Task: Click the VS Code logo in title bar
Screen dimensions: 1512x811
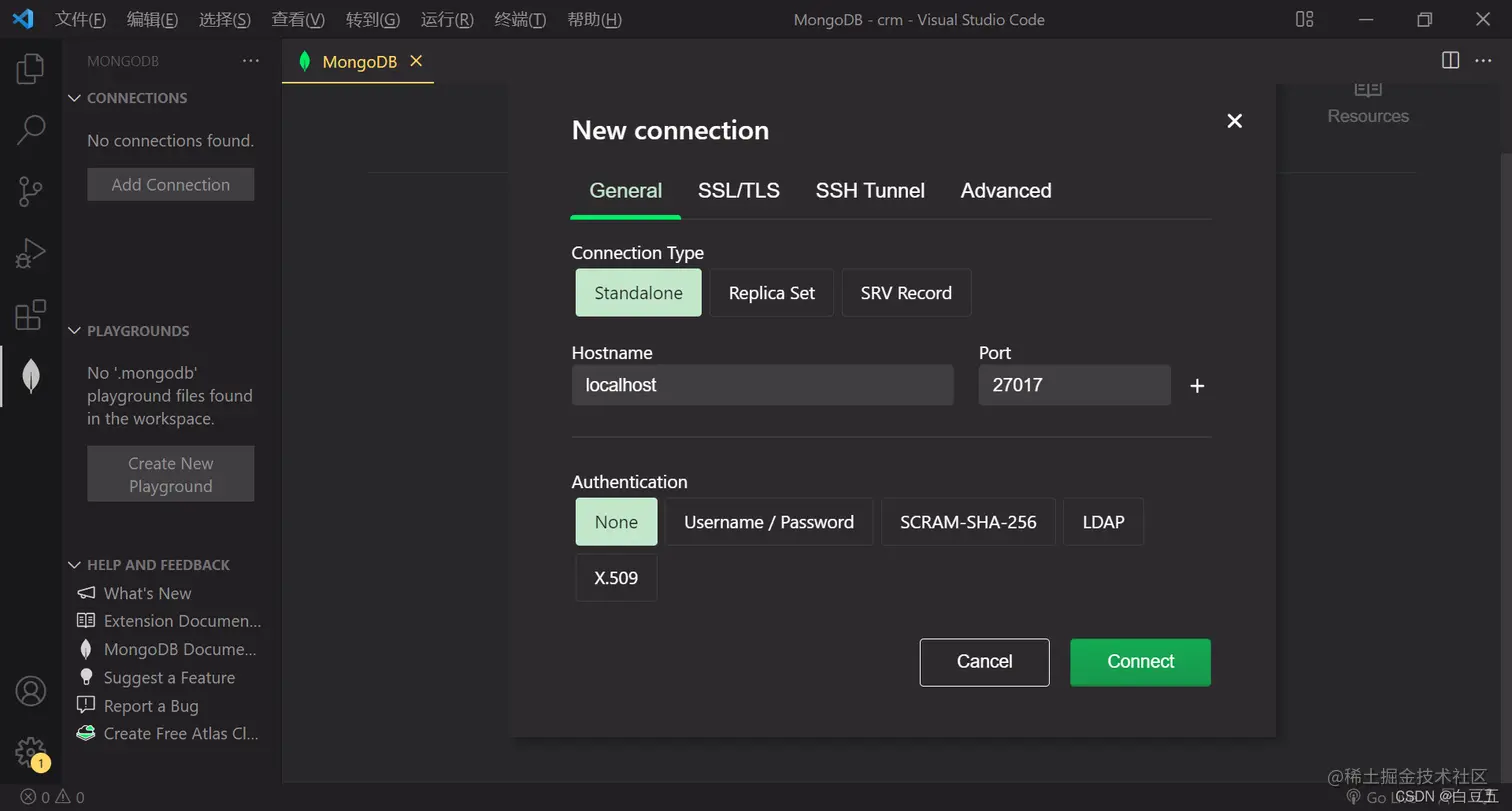Action: pyautogui.click(x=22, y=19)
